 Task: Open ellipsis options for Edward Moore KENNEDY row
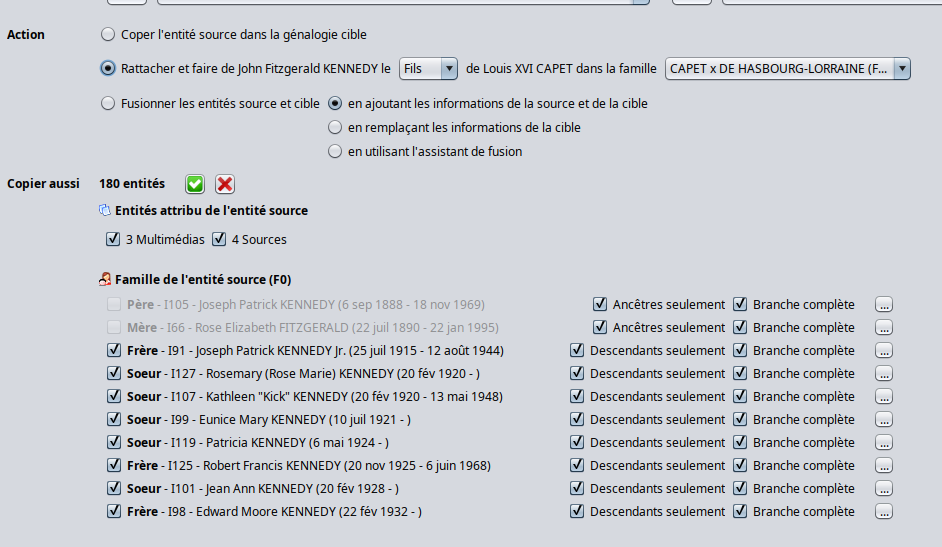(x=883, y=512)
